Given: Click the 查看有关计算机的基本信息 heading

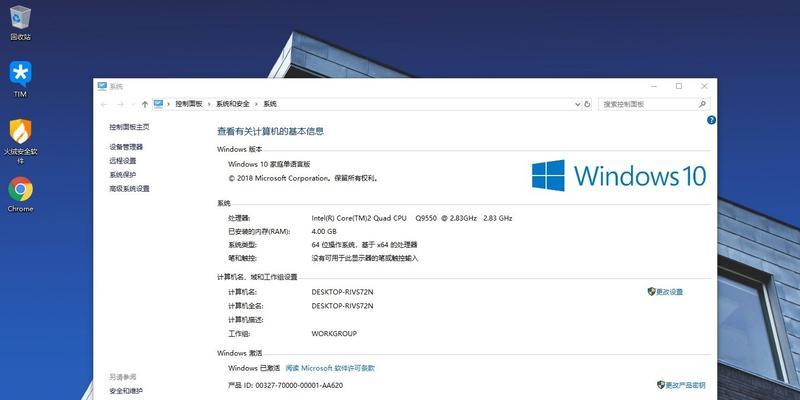Looking at the screenshot, I should click(x=270, y=131).
